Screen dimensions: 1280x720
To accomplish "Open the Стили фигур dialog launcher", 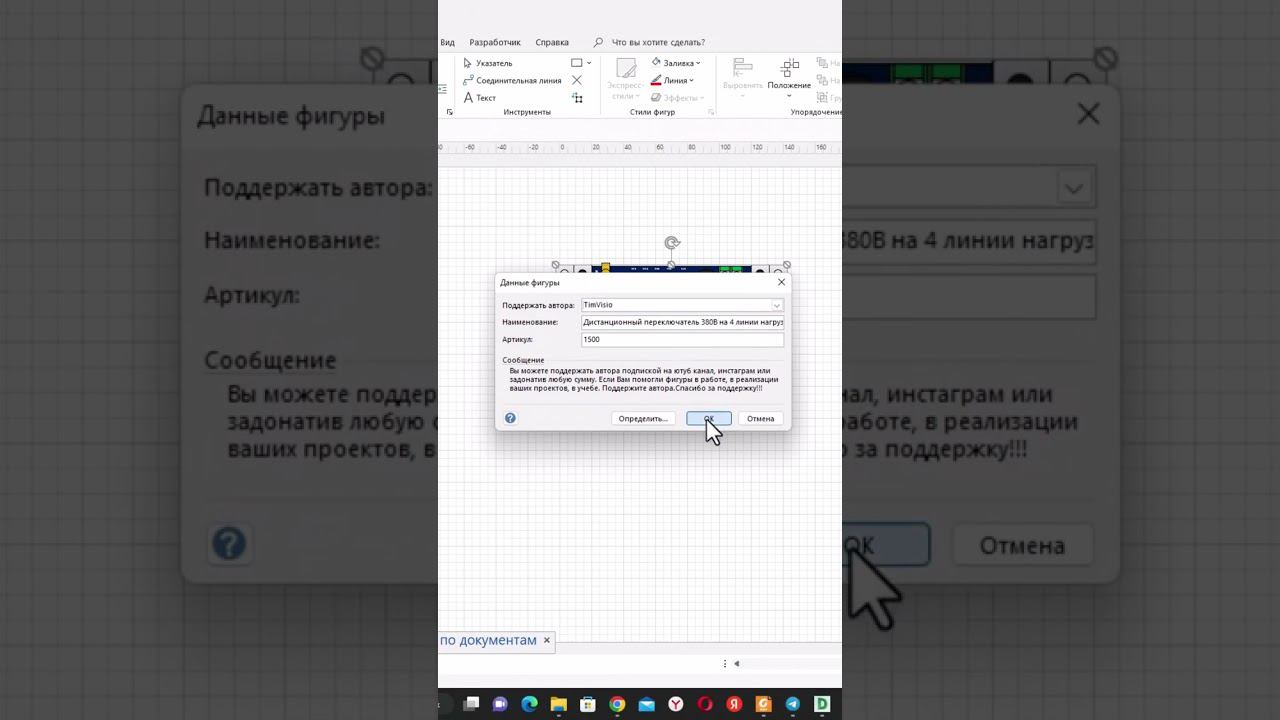I will (x=711, y=112).
